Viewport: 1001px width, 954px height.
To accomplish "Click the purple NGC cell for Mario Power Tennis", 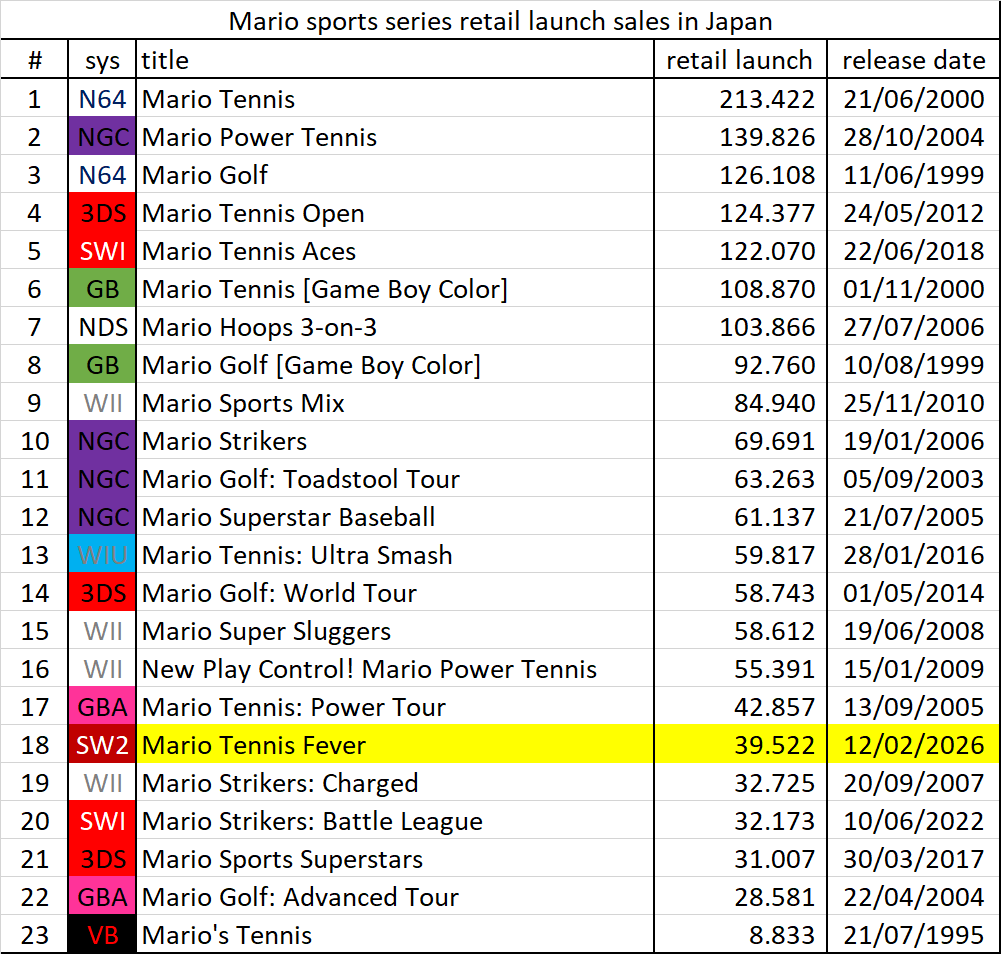I will point(102,137).
